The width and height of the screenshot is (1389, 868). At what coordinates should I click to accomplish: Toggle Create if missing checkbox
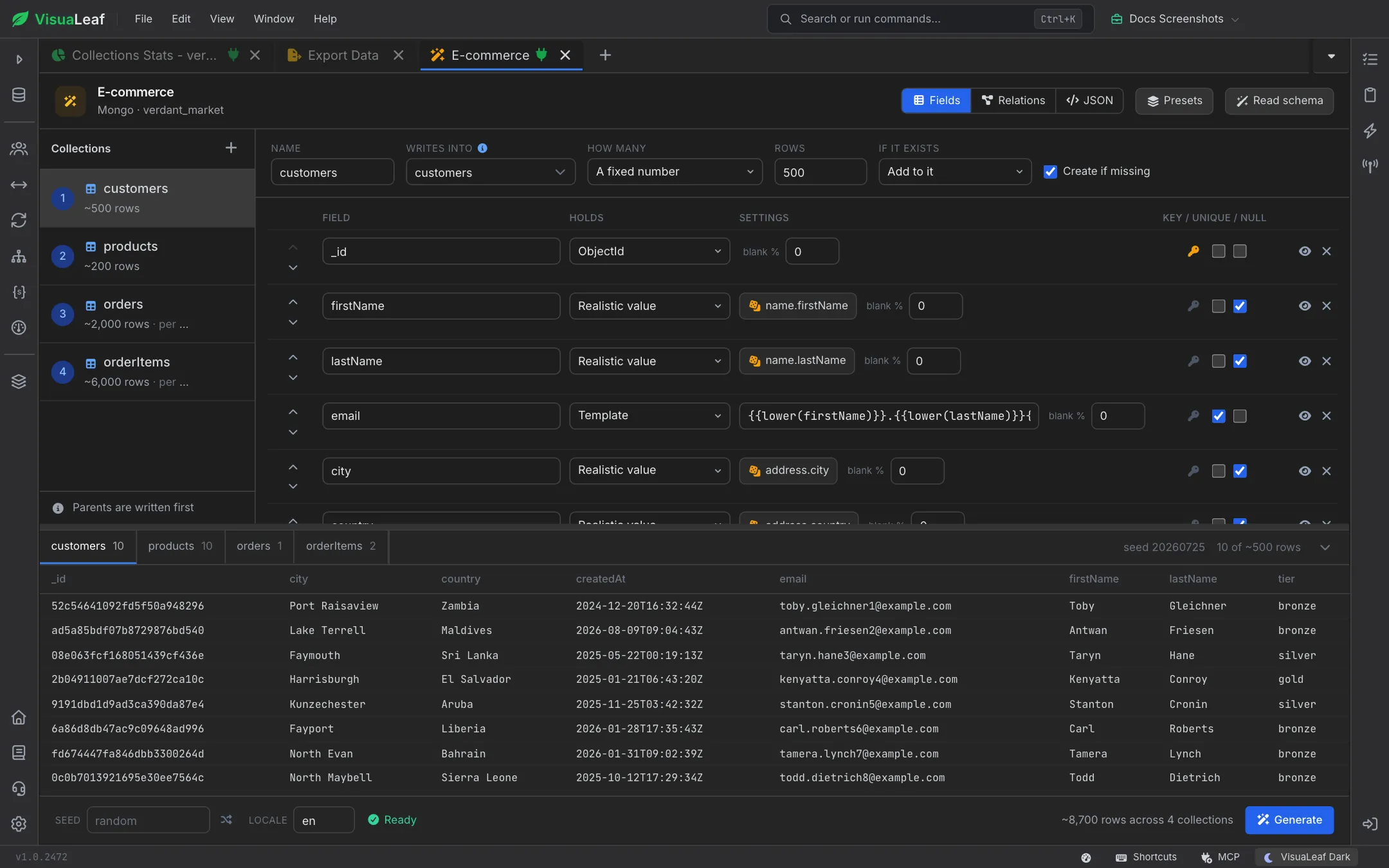(x=1050, y=172)
